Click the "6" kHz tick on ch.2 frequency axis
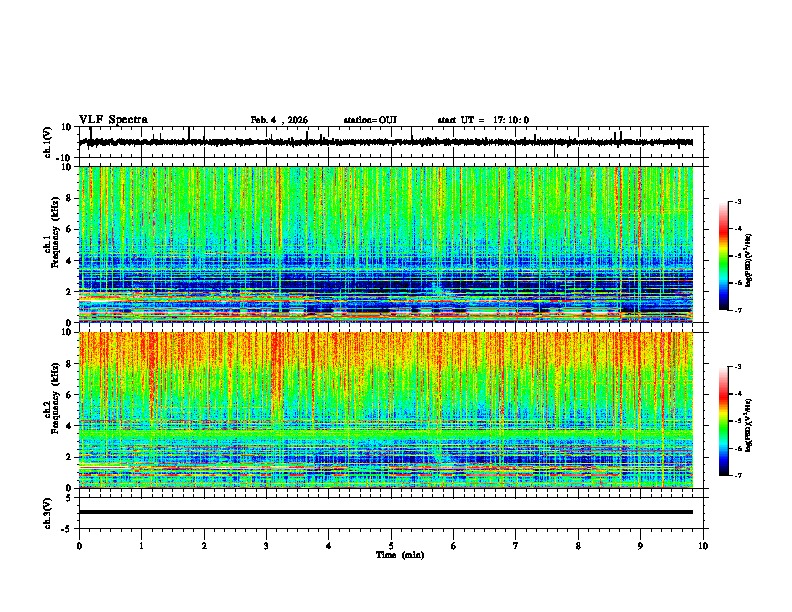This screenshot has width=792, height=612. (69, 395)
